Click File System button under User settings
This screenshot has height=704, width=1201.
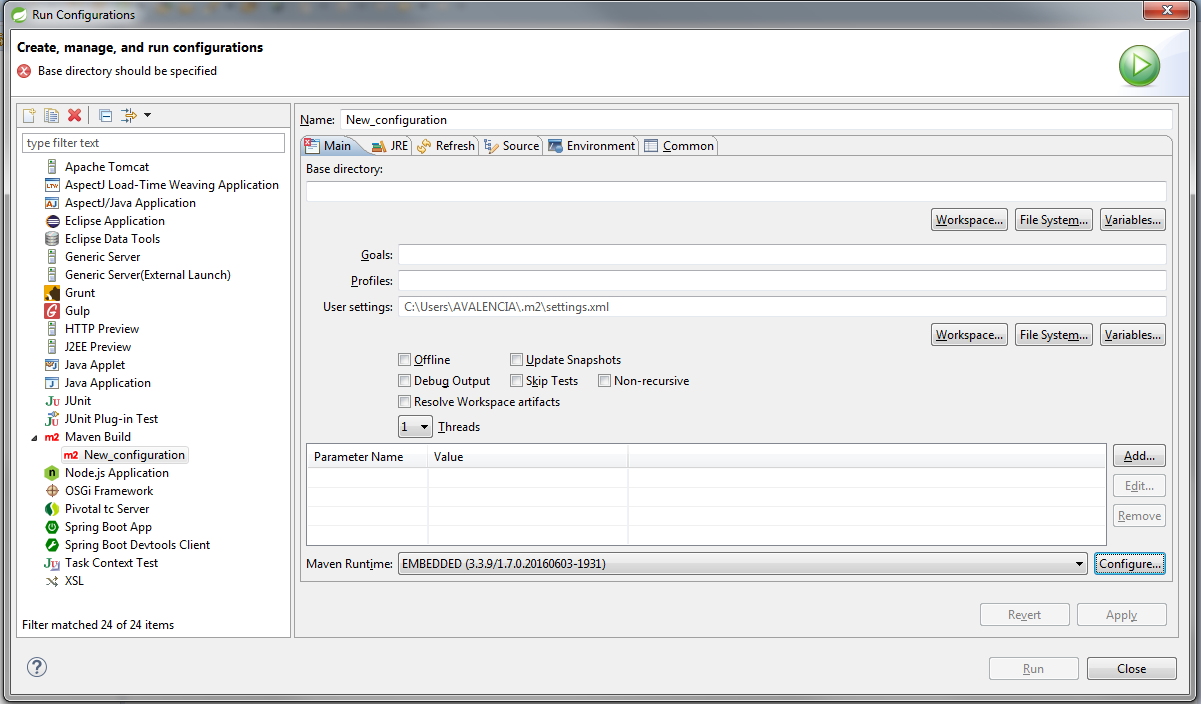1054,335
